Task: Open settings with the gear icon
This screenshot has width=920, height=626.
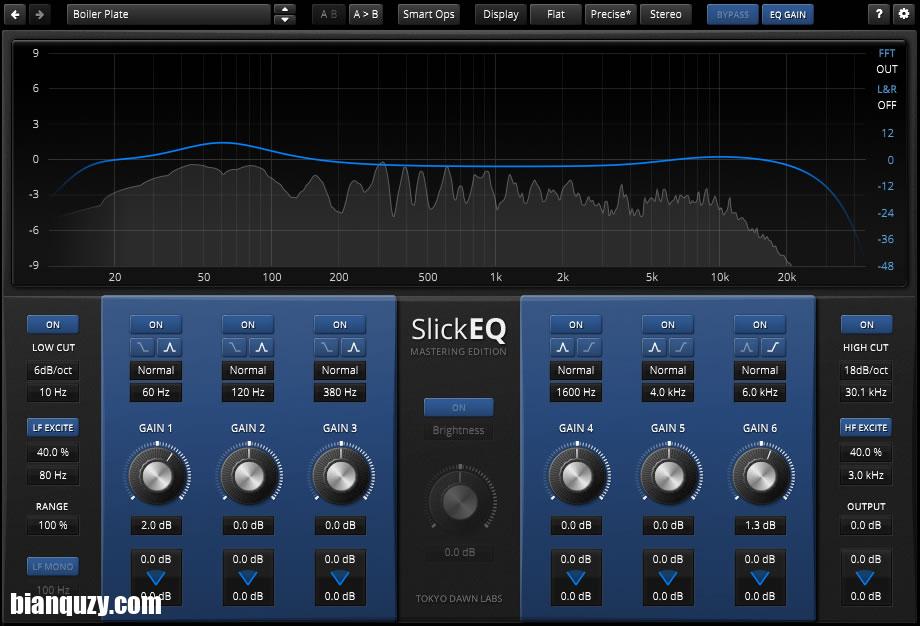Action: tap(904, 14)
